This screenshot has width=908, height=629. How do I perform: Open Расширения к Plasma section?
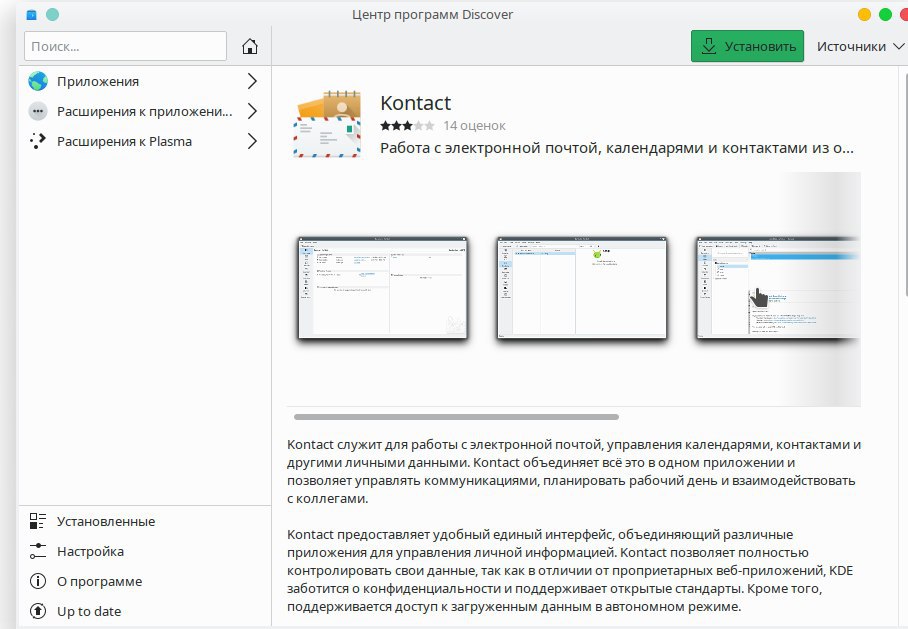click(x=145, y=141)
